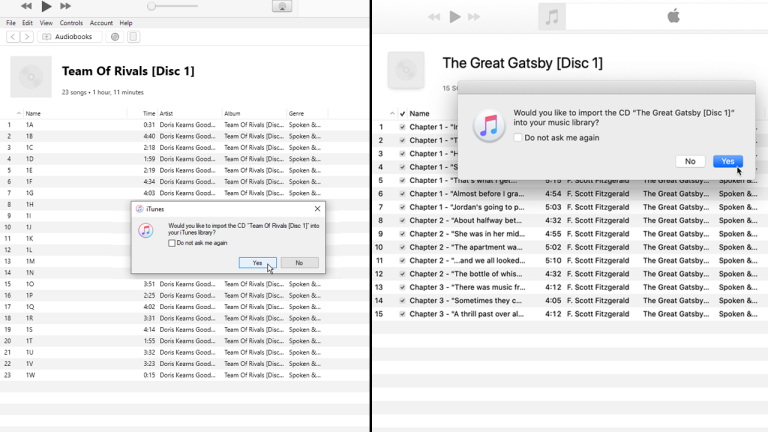Click the fast-forward button in the Mac iTunes window

[474, 17]
